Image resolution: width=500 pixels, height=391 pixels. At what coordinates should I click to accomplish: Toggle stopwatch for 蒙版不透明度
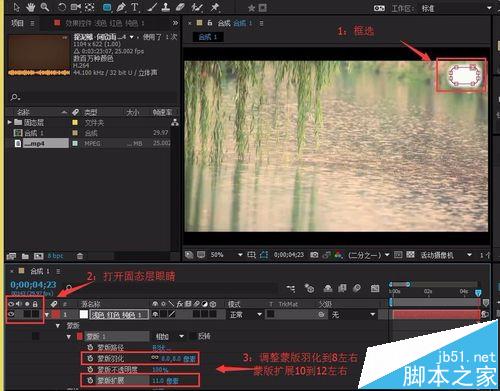pos(90,369)
